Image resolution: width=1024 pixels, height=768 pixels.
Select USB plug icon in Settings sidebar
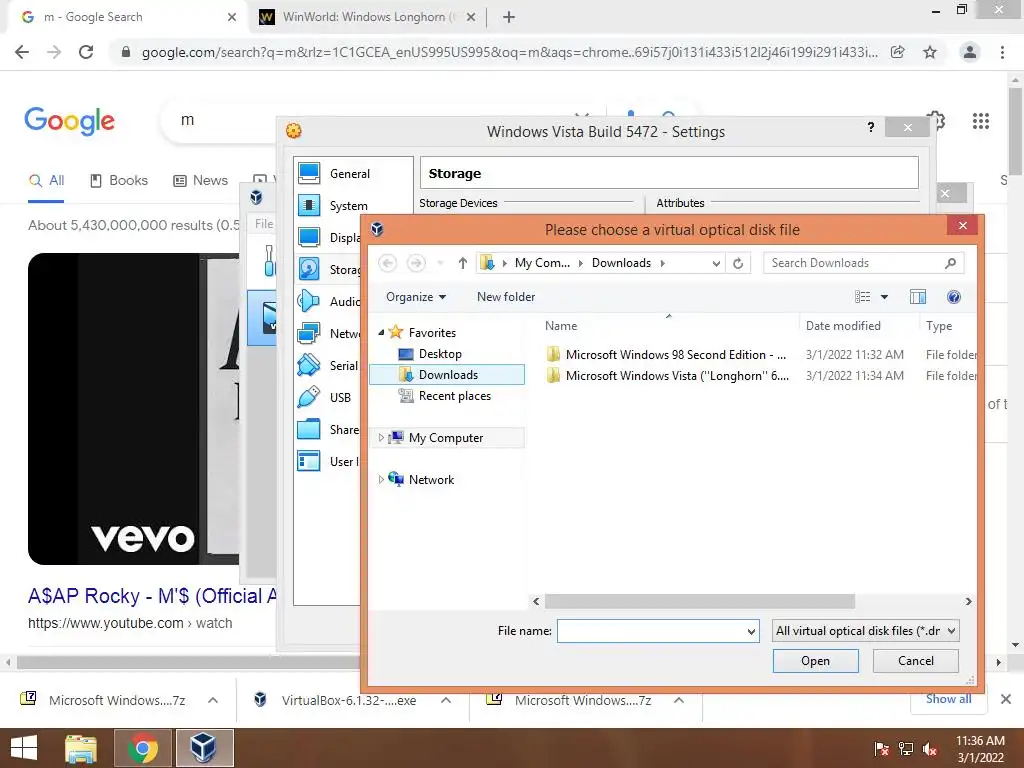pos(309,397)
